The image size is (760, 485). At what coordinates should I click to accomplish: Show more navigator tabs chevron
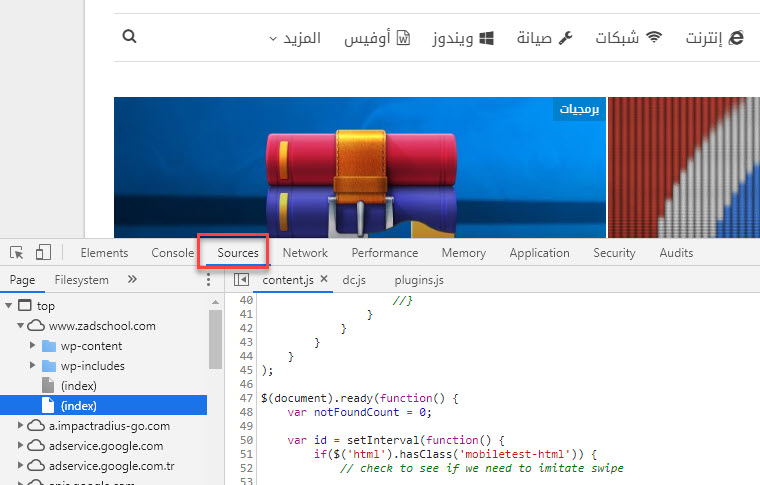pos(132,279)
